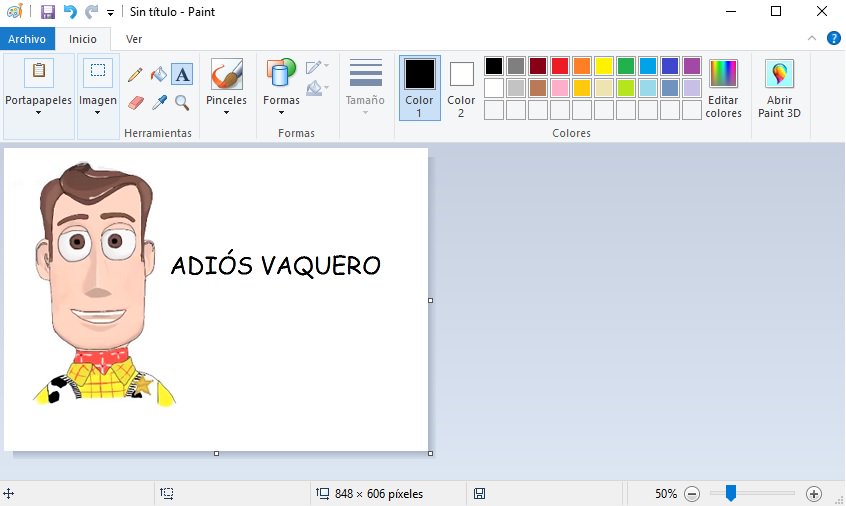The width and height of the screenshot is (846, 506).
Task: Click the Paint application icon in title bar
Action: [15, 11]
